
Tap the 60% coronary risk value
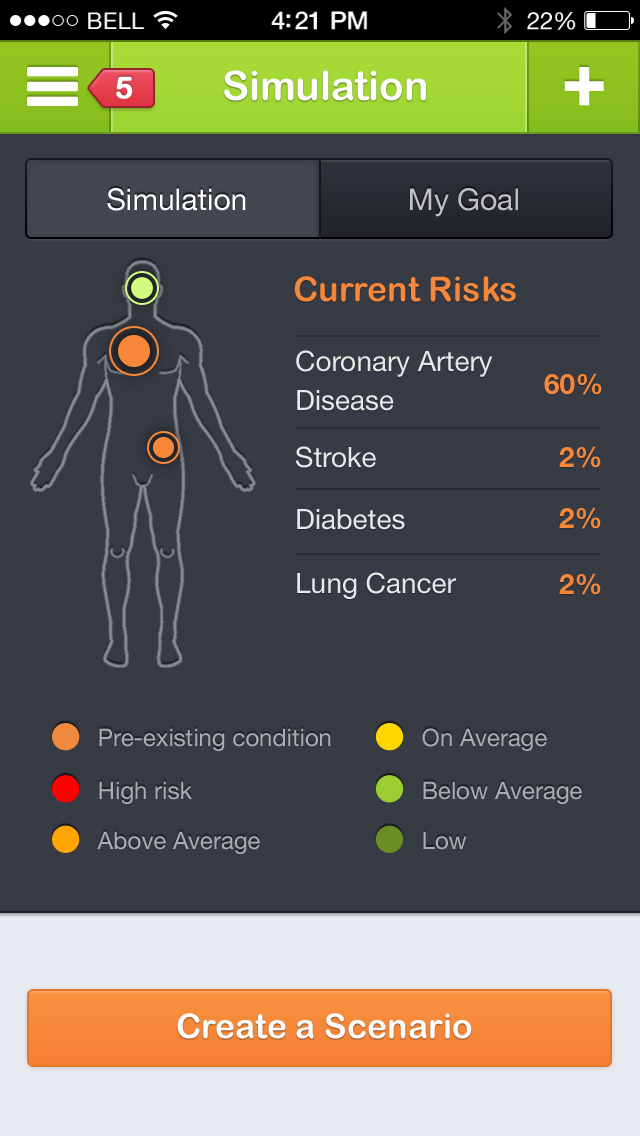(x=572, y=384)
